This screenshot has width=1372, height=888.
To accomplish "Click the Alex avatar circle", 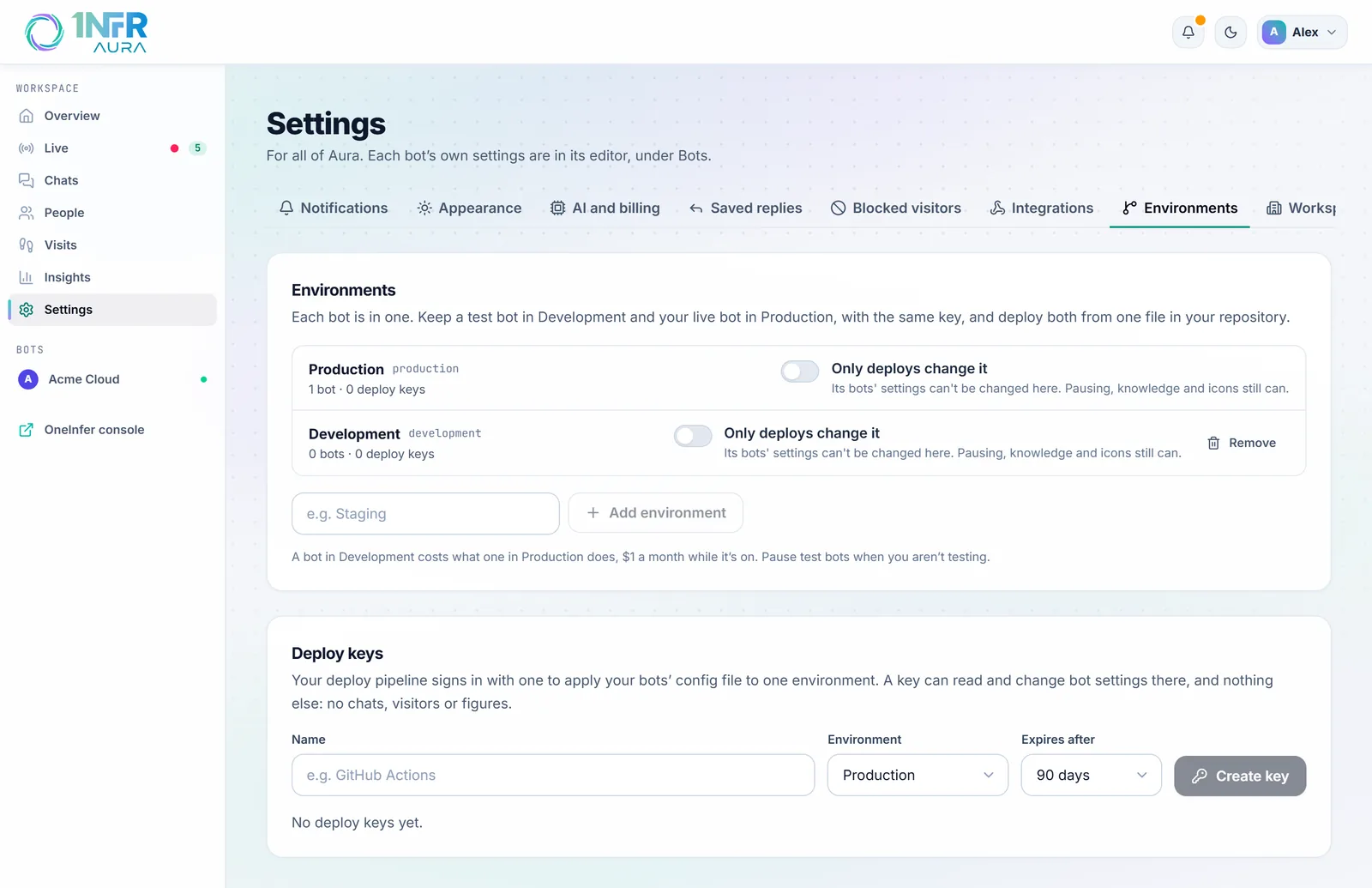I will click(1273, 32).
